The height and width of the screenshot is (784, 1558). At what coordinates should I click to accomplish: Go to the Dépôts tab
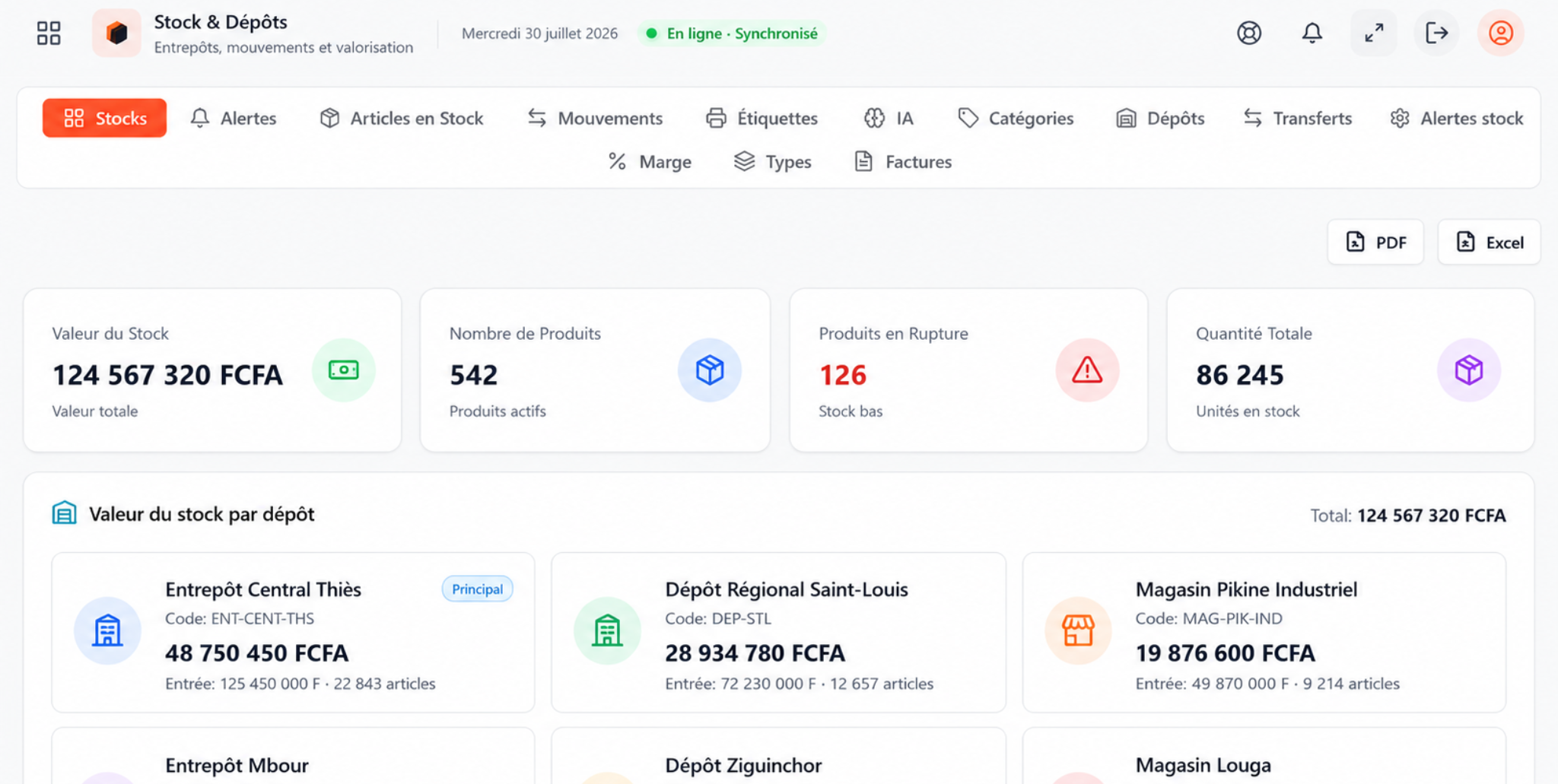pos(1160,118)
